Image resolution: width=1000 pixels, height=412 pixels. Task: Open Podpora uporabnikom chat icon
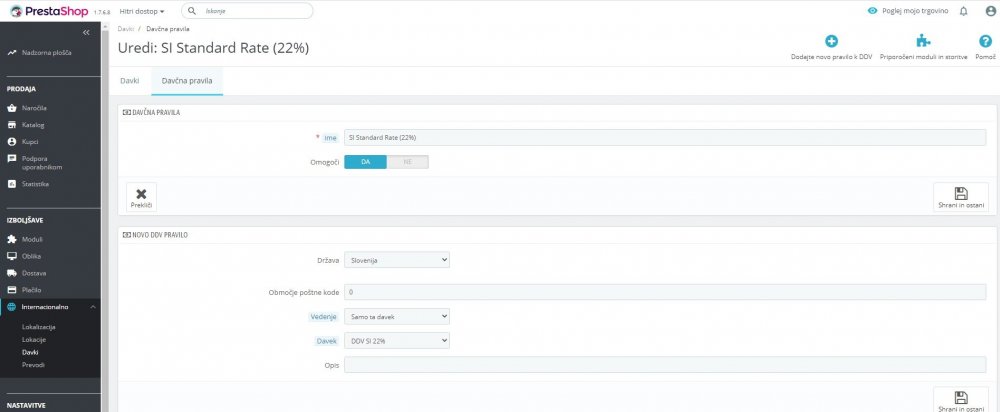click(11, 159)
